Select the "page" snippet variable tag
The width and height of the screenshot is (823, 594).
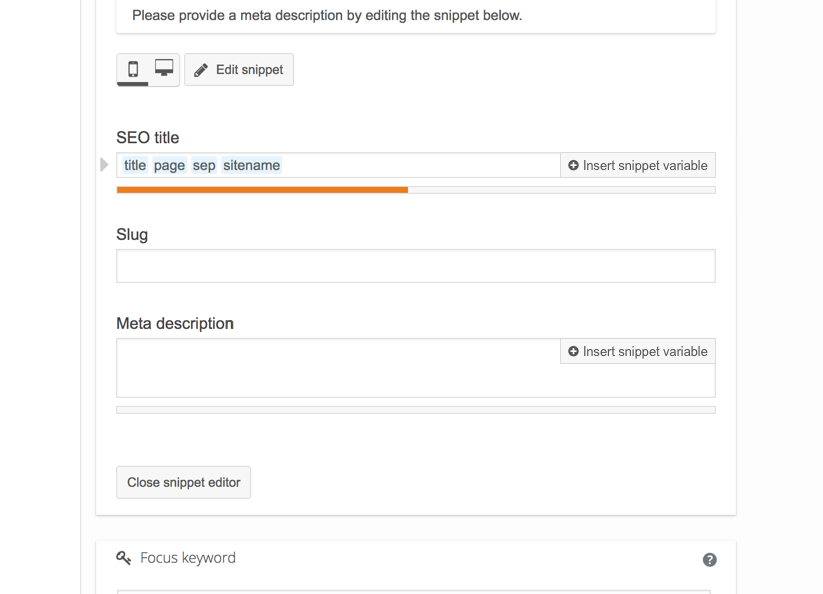pyautogui.click(x=168, y=164)
